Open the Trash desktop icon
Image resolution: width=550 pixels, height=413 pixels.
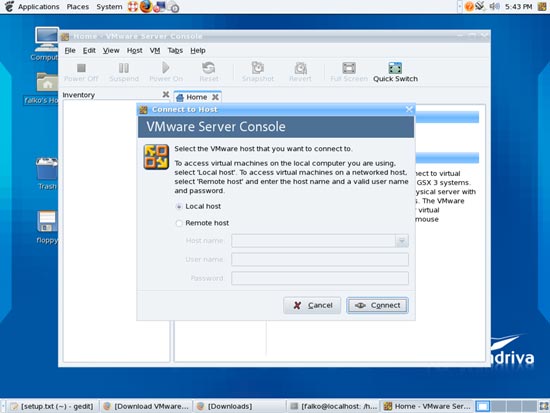coord(47,173)
